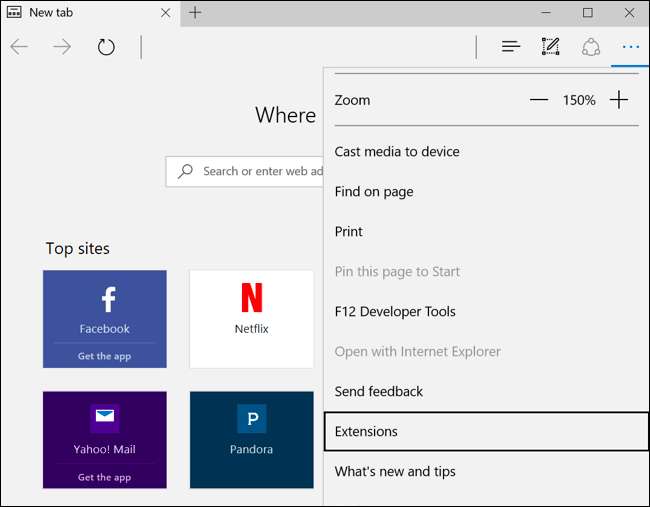The height and width of the screenshot is (507, 650).
Task: Decrease zoom with the minus button
Action: tap(539, 100)
